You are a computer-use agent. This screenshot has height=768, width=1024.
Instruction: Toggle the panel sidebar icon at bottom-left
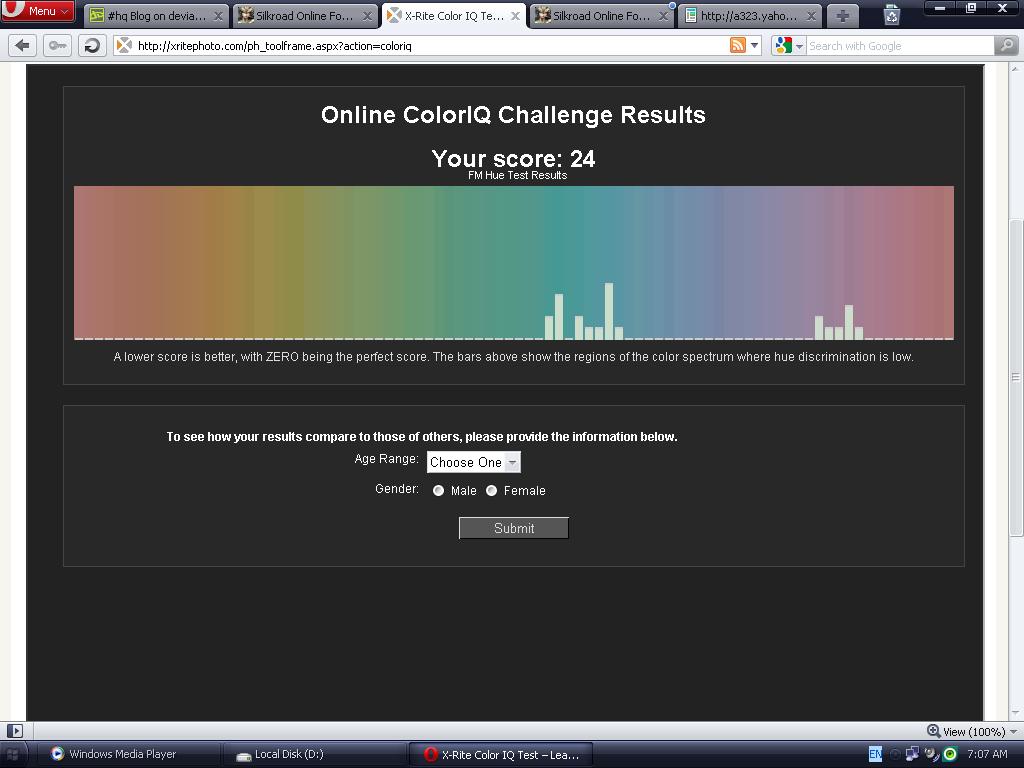tap(14, 731)
